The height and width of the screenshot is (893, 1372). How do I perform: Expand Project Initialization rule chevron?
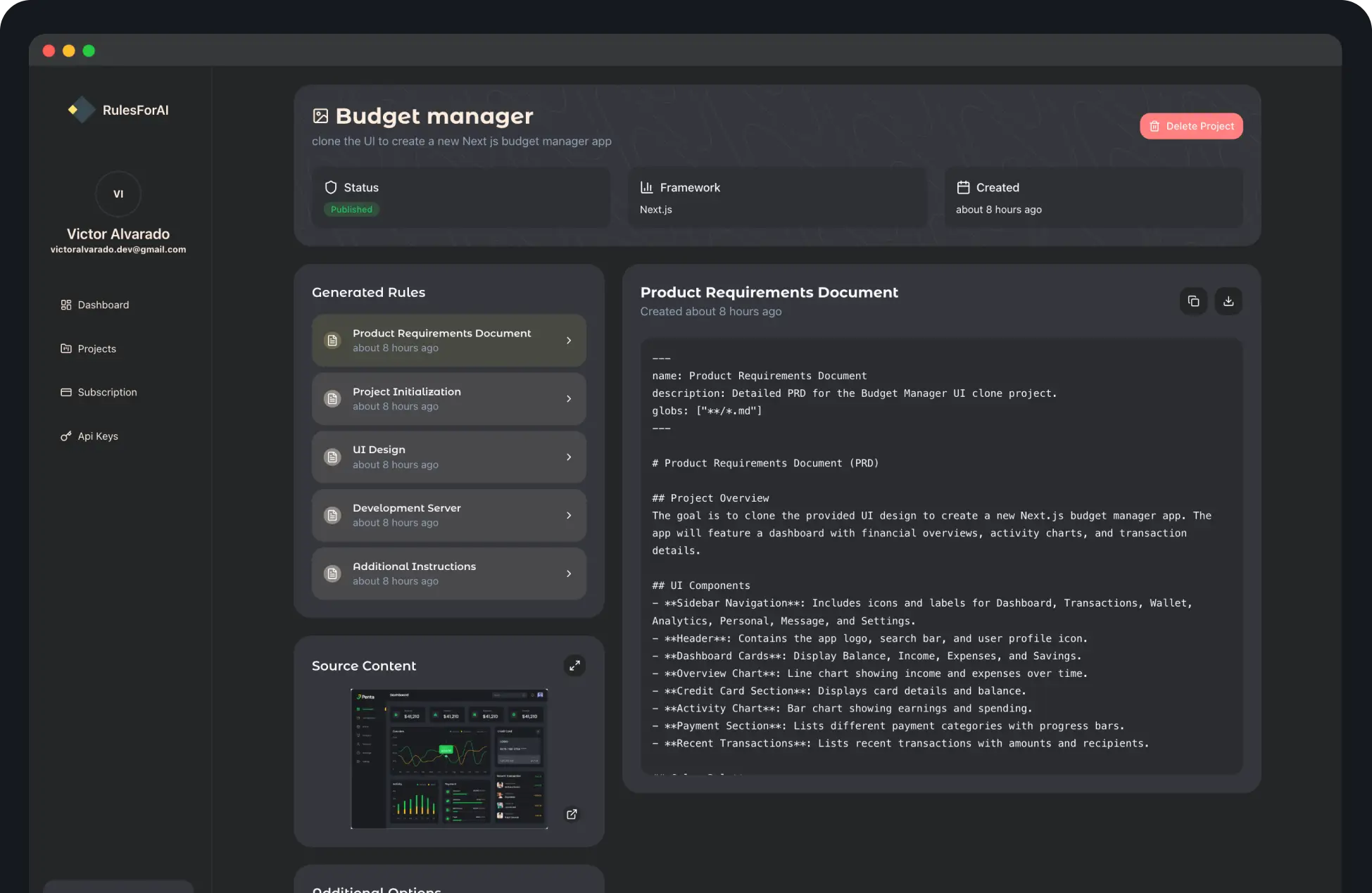click(x=569, y=399)
